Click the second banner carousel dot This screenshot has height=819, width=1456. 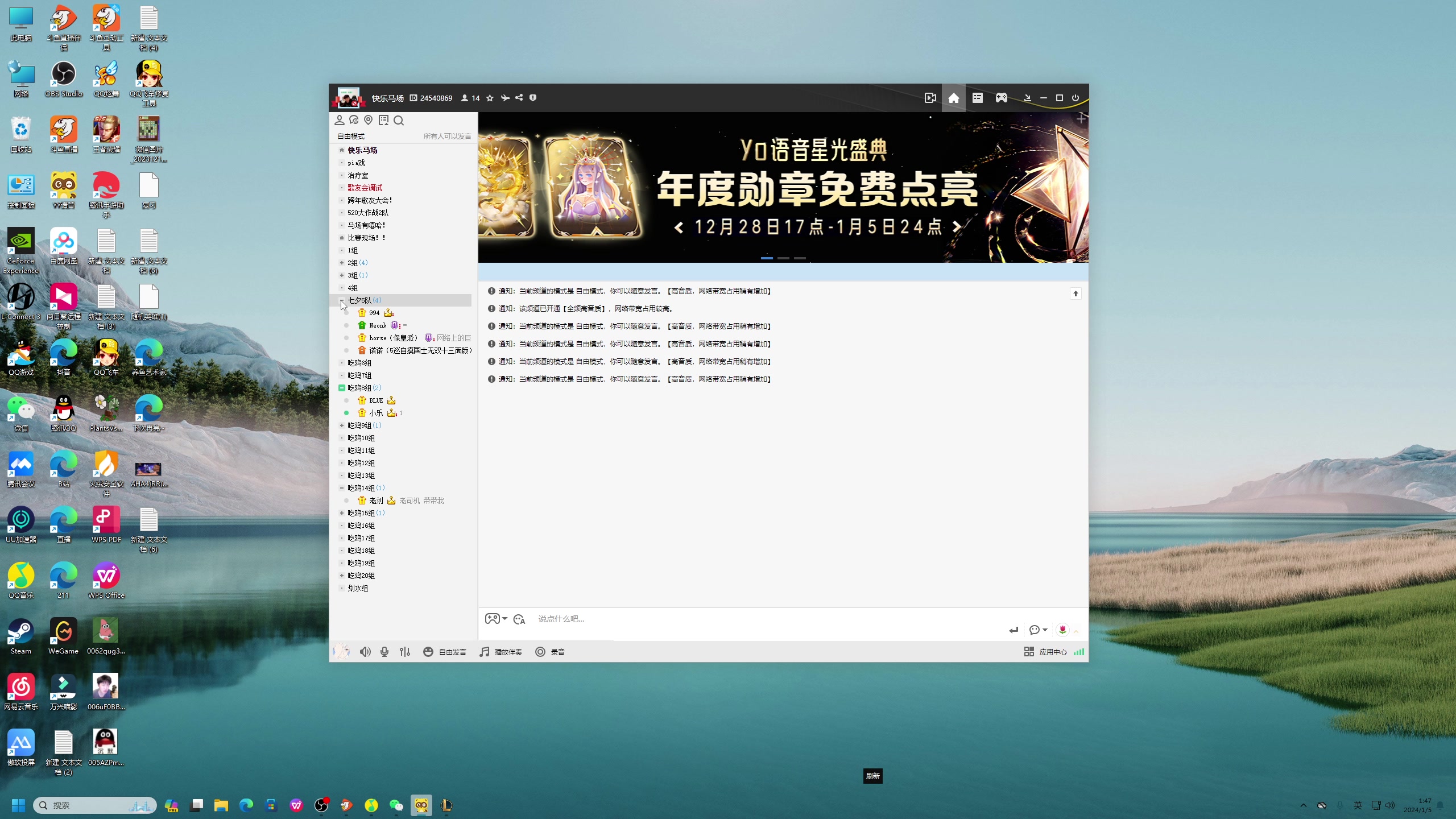(783, 258)
